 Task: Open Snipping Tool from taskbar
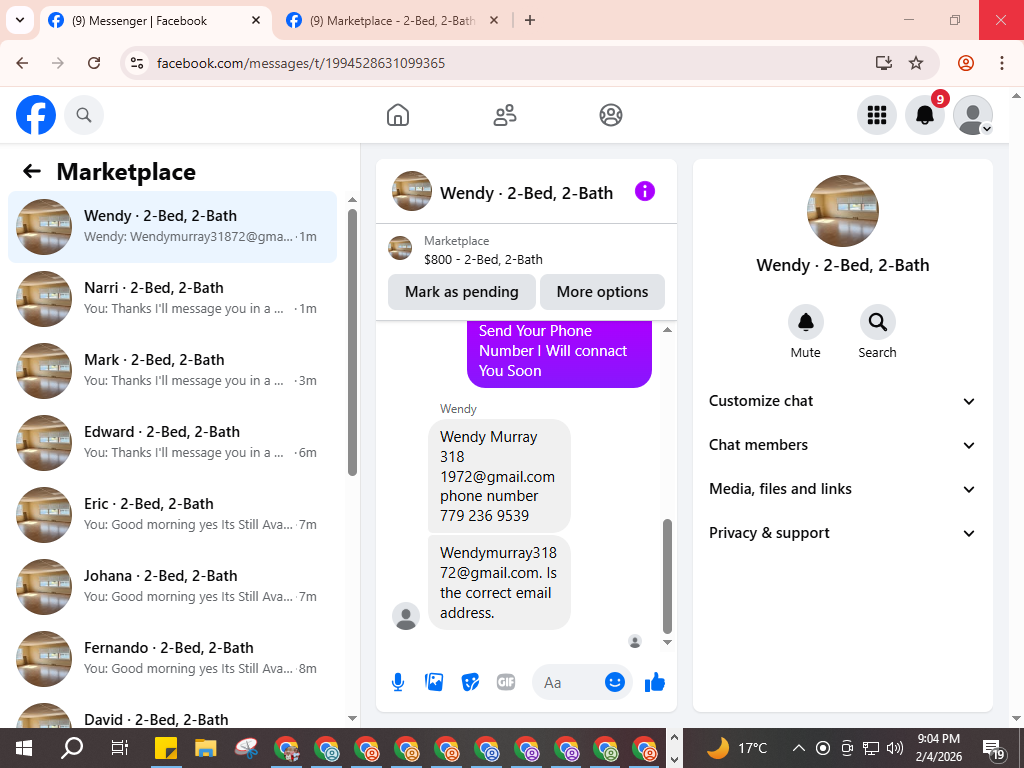coord(247,748)
